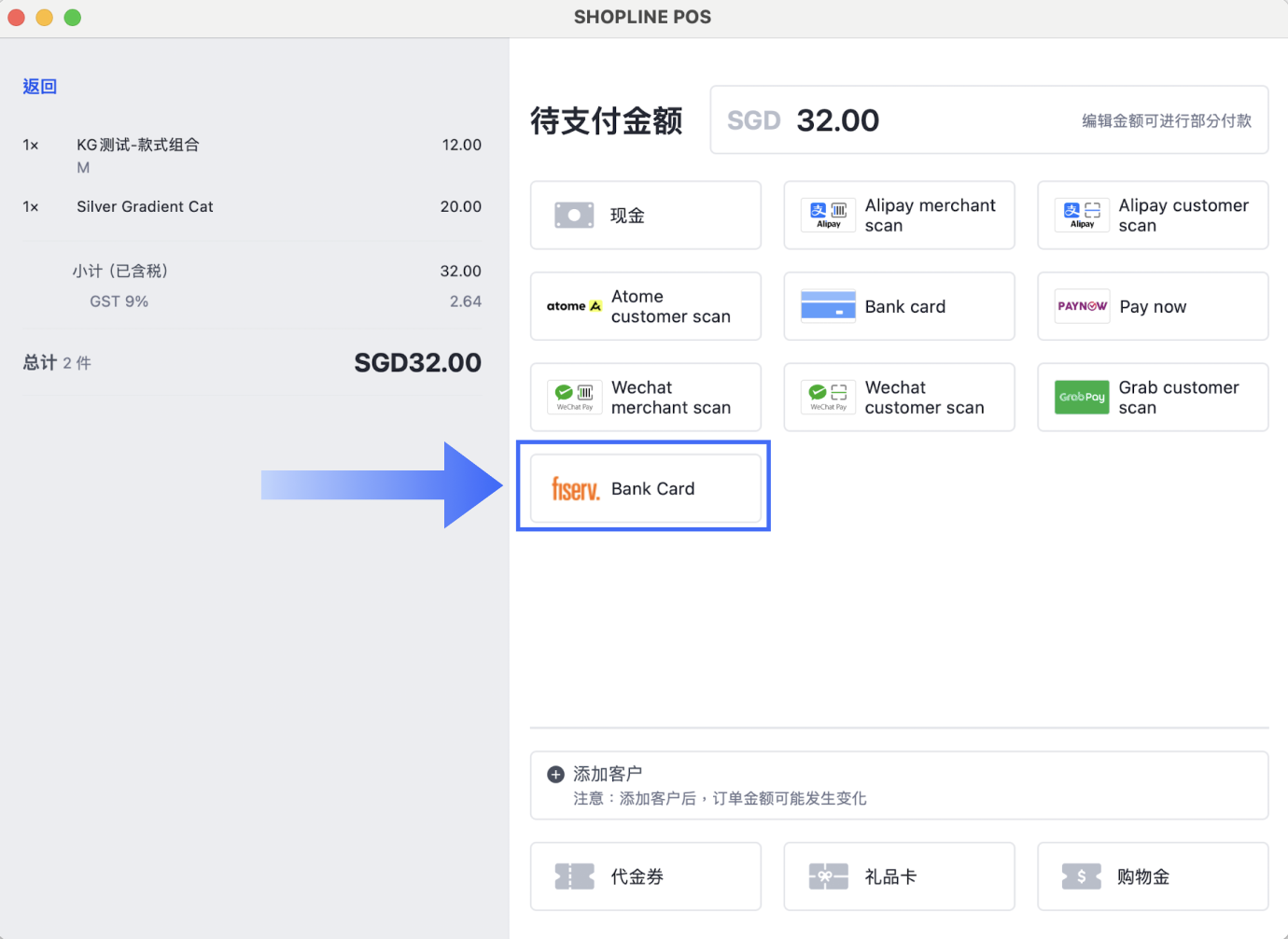1288x939 pixels.
Task: Select fiserv Bank Card payment
Action: (646, 488)
